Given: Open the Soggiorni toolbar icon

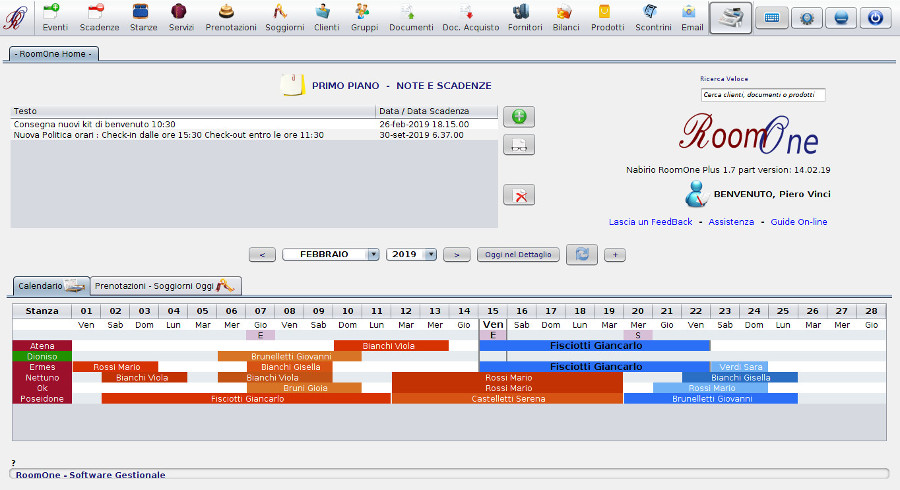Looking at the screenshot, I should click(284, 17).
